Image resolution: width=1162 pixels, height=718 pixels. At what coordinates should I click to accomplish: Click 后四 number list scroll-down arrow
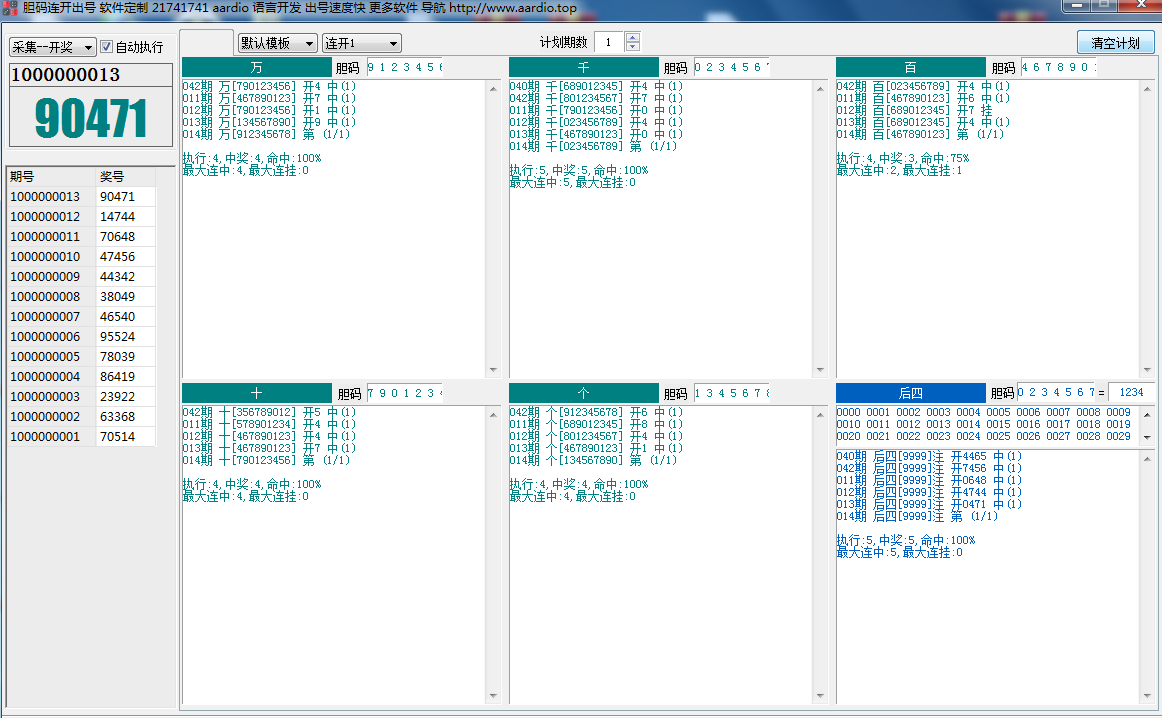1147,437
